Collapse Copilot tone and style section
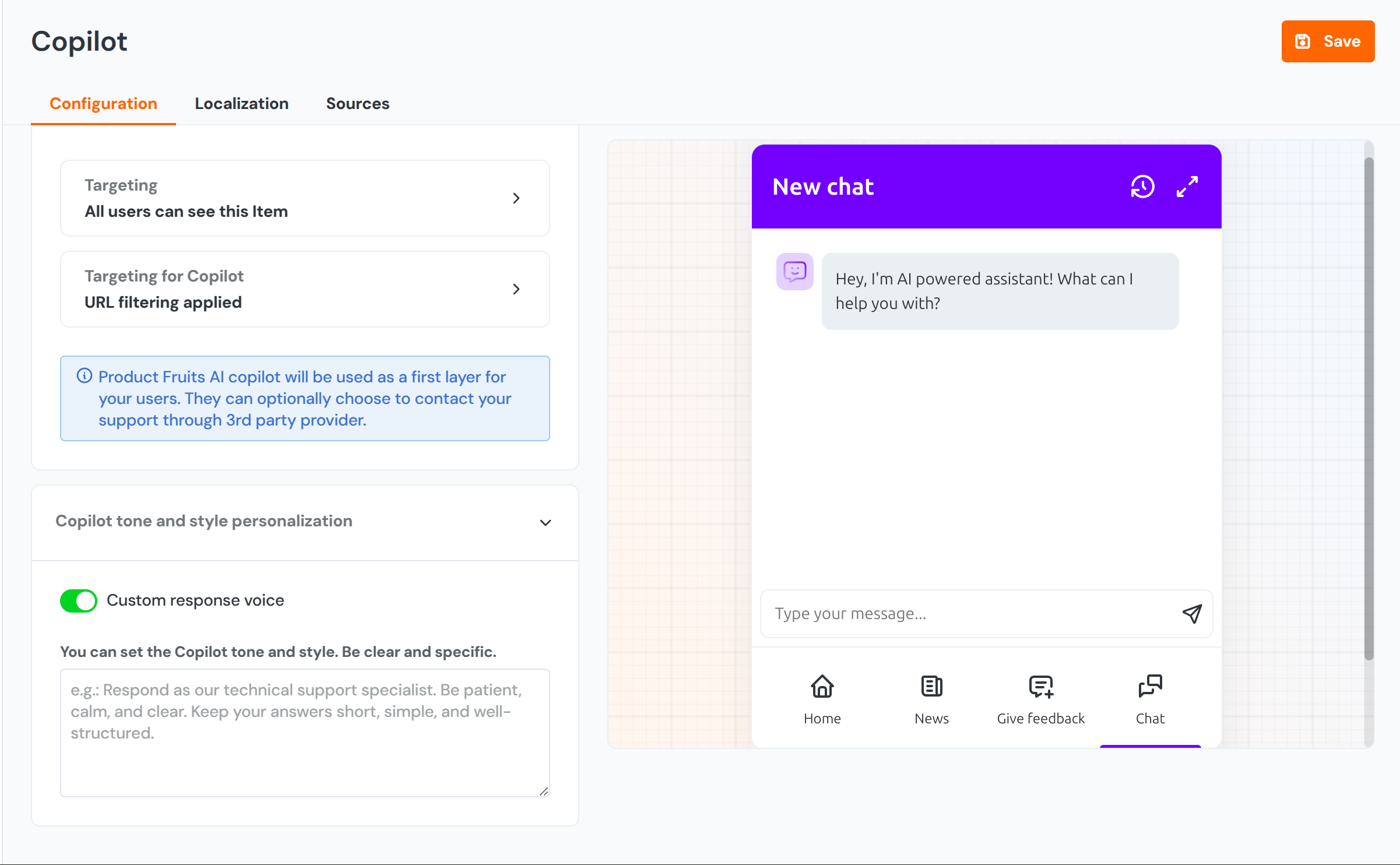 545,522
